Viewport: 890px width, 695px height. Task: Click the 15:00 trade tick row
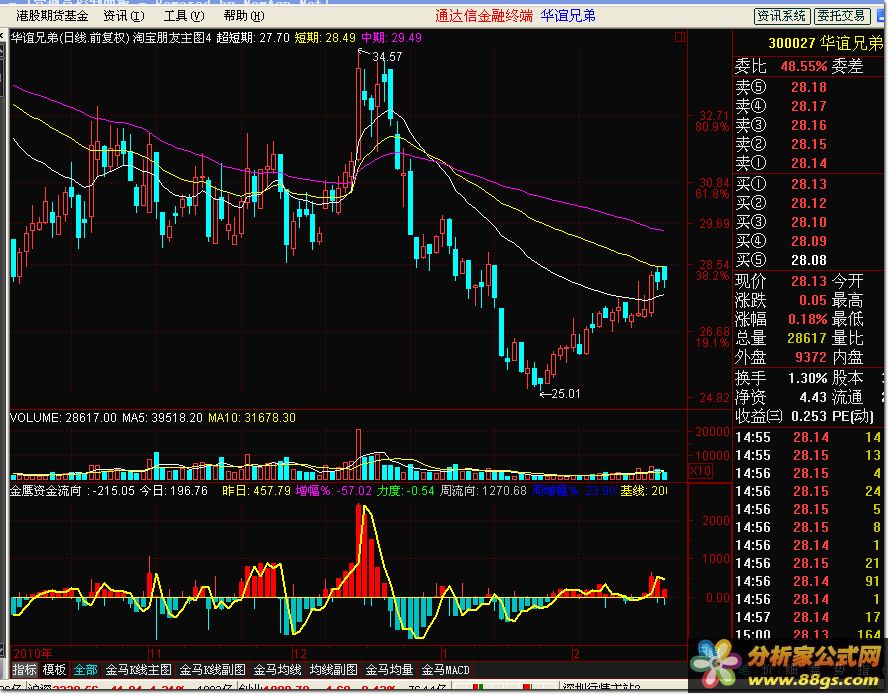(808, 634)
